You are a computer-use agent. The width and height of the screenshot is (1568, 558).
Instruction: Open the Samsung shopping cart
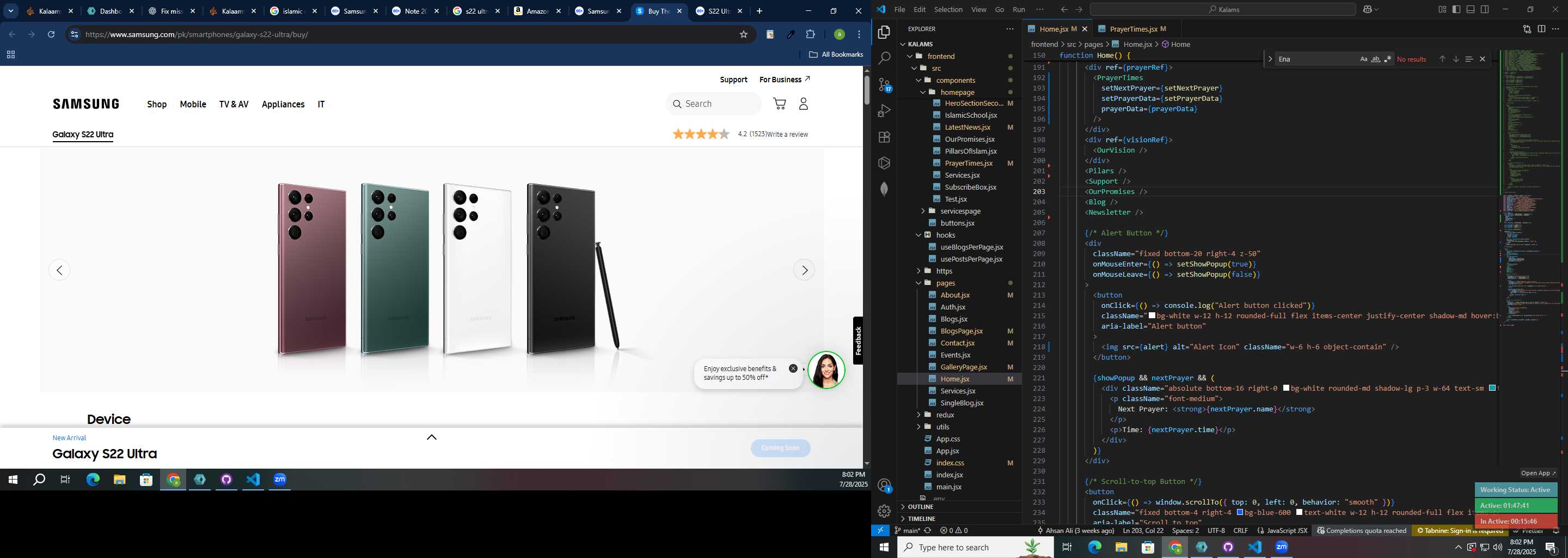coord(779,104)
